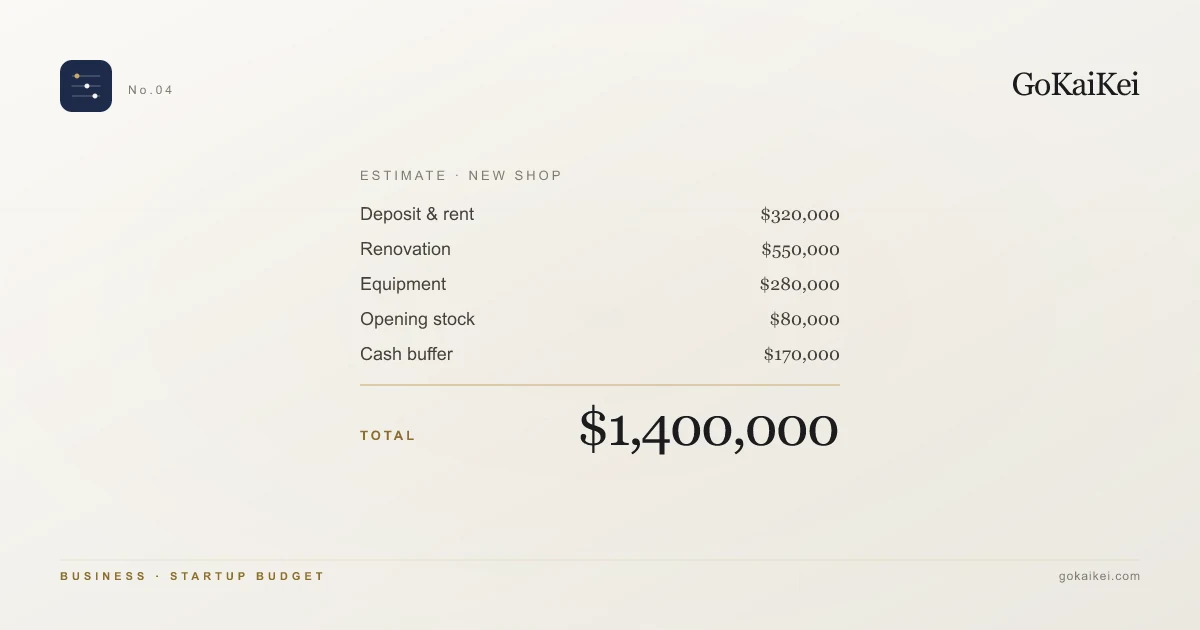Select the $170,000 cash buffer amount
This screenshot has width=1200, height=630.
point(801,354)
